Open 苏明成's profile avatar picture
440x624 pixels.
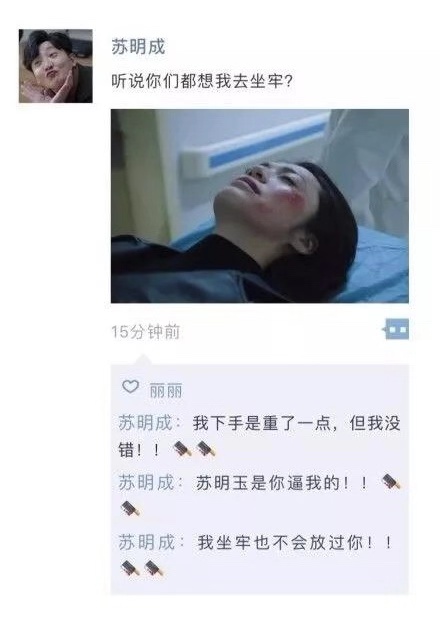click(x=56, y=66)
